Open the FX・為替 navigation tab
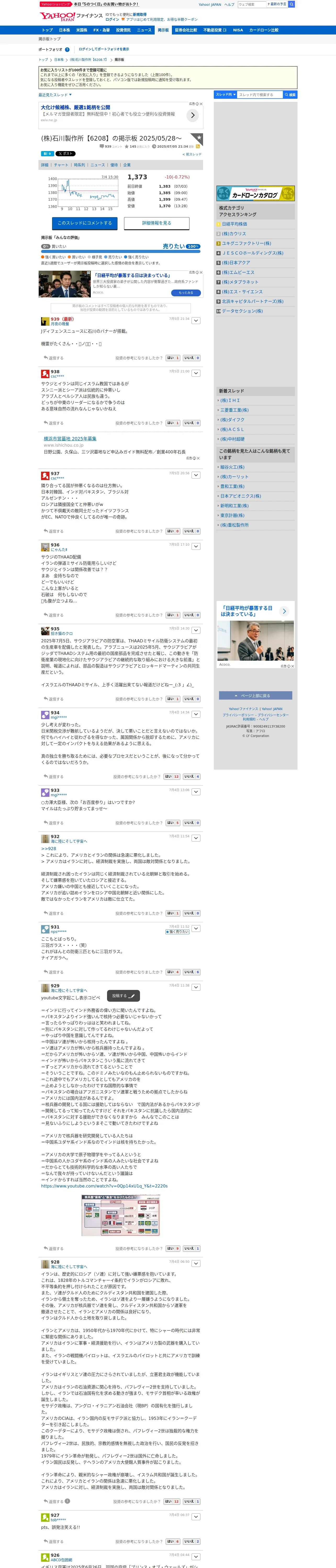 pos(101,30)
